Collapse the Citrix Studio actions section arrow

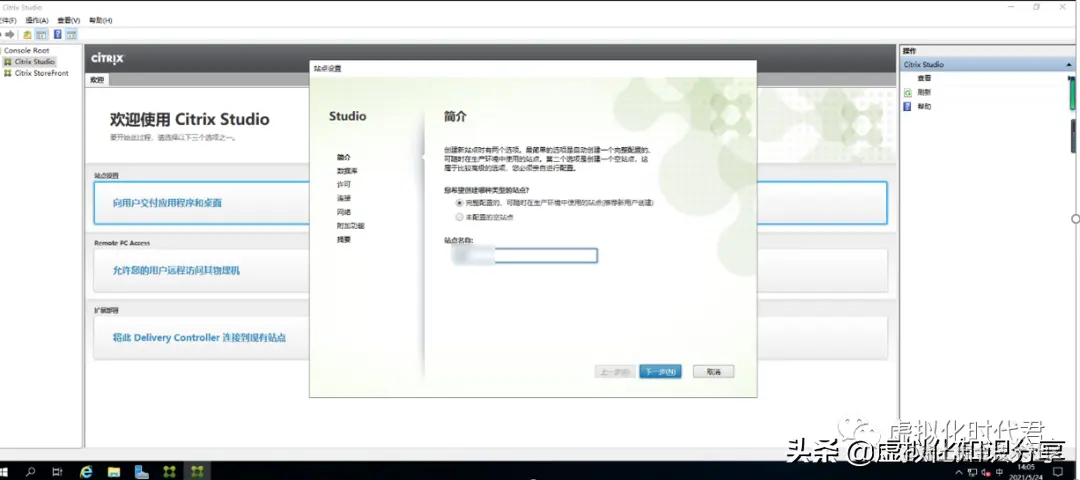tap(1069, 65)
